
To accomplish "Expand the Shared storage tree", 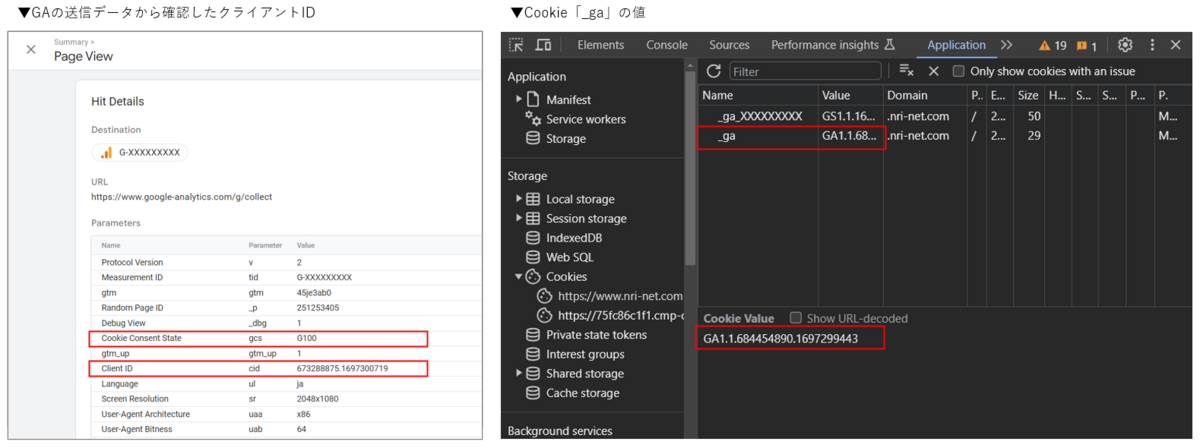I will [x=519, y=374].
